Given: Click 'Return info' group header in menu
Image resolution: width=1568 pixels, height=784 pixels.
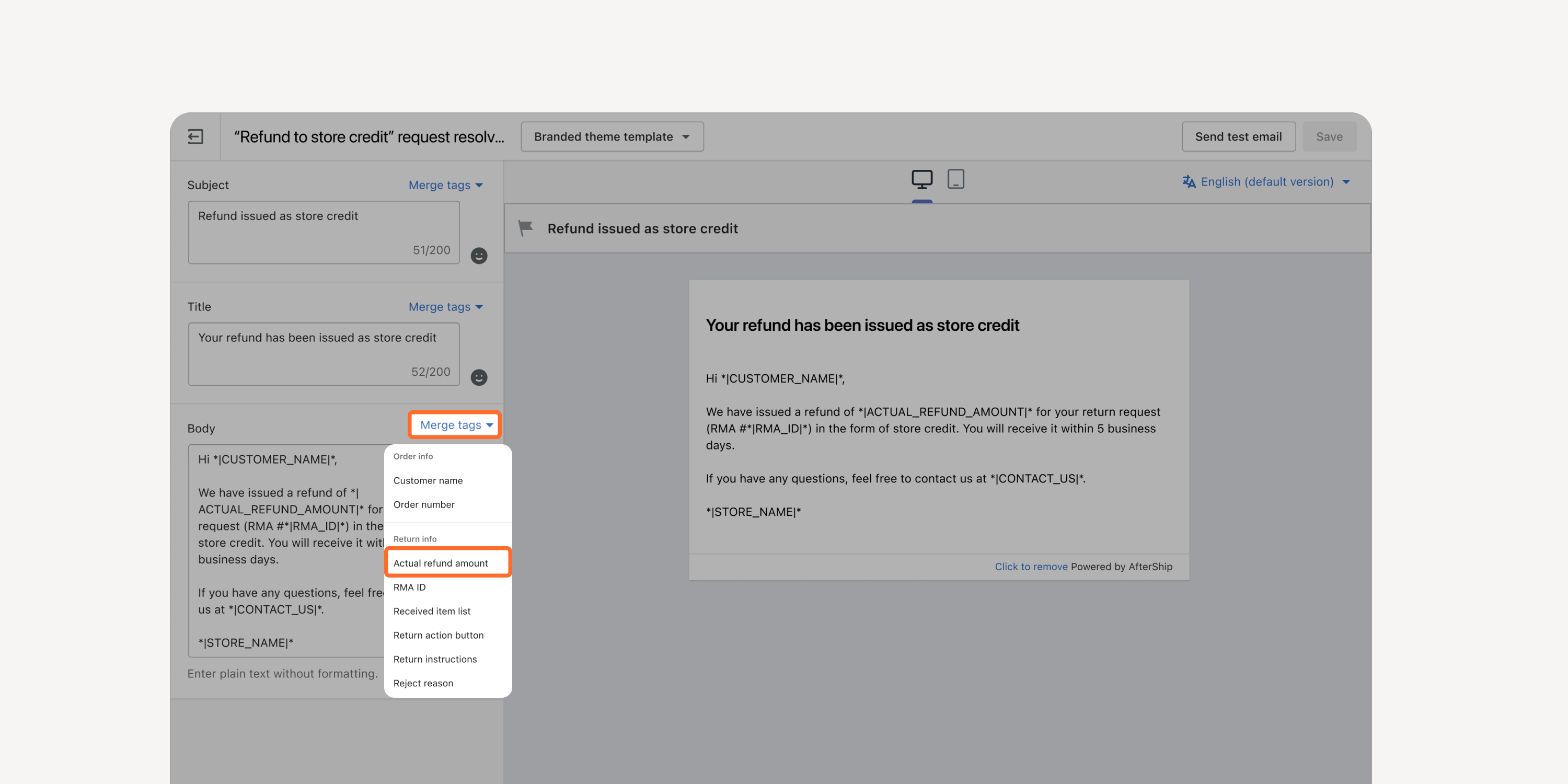Looking at the screenshot, I should (414, 539).
